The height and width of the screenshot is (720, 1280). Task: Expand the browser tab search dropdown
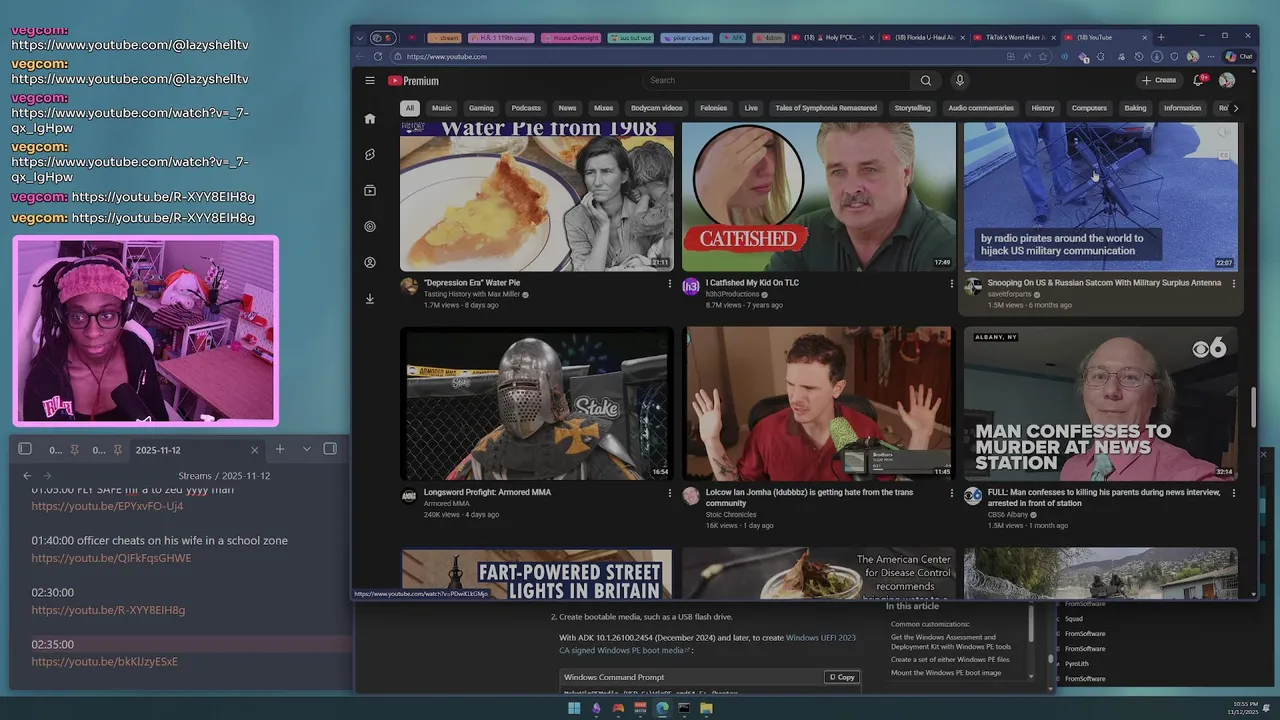tap(360, 38)
